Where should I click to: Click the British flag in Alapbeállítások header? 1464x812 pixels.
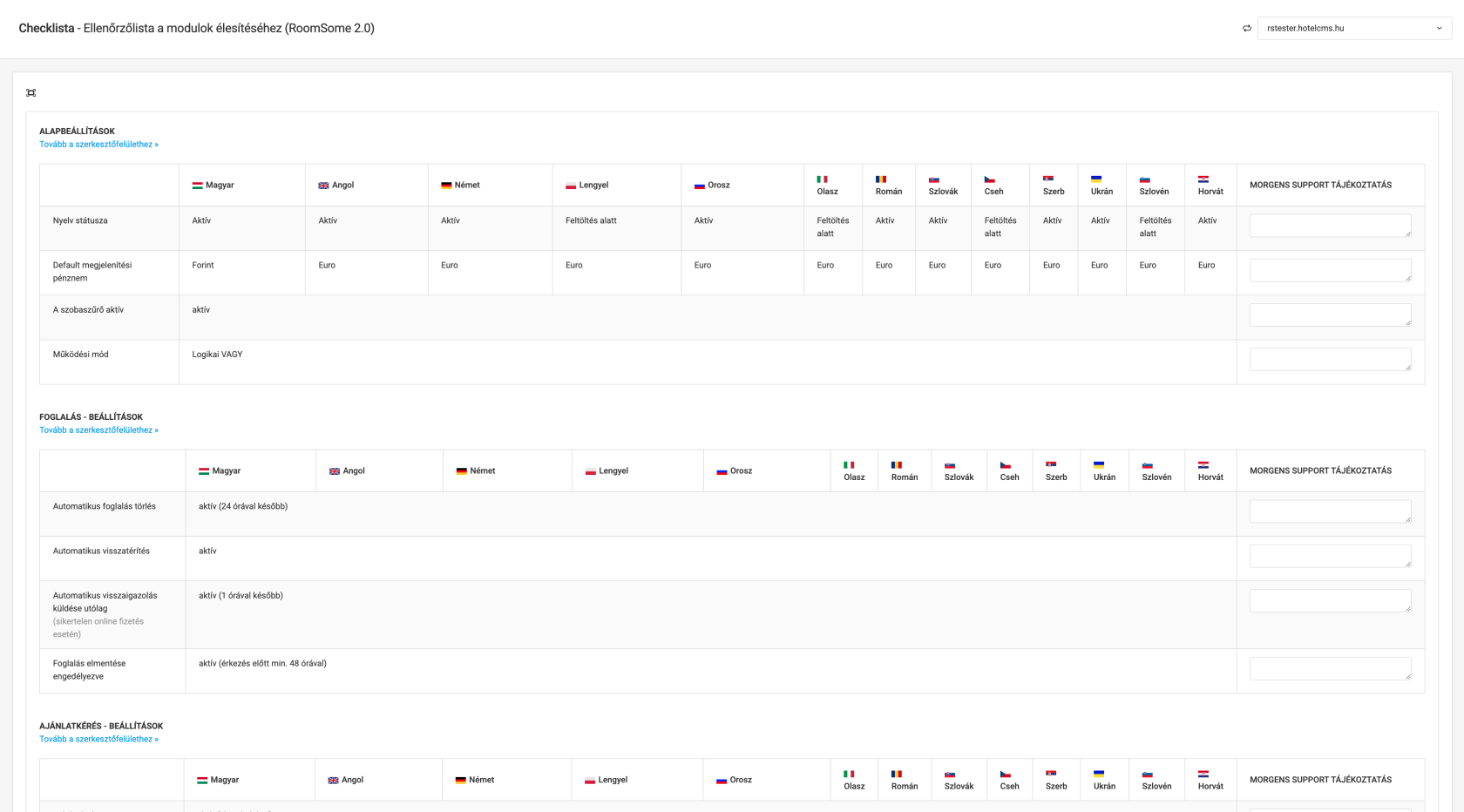(x=323, y=186)
